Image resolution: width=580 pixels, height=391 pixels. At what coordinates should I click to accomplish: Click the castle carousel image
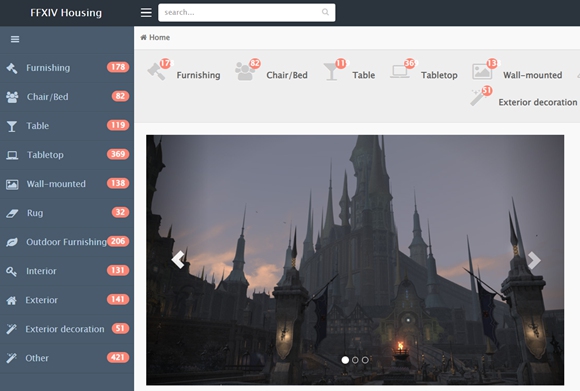355,260
